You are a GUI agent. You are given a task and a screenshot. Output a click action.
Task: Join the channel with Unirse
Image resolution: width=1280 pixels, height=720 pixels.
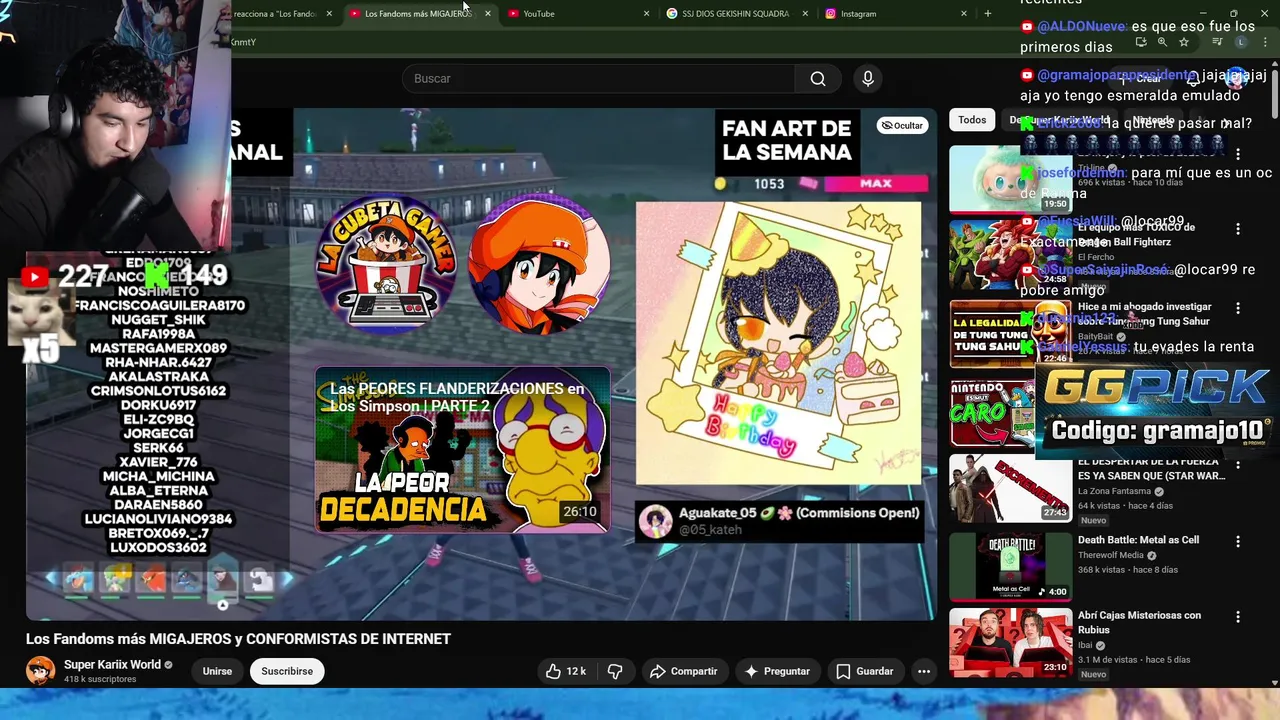point(217,671)
